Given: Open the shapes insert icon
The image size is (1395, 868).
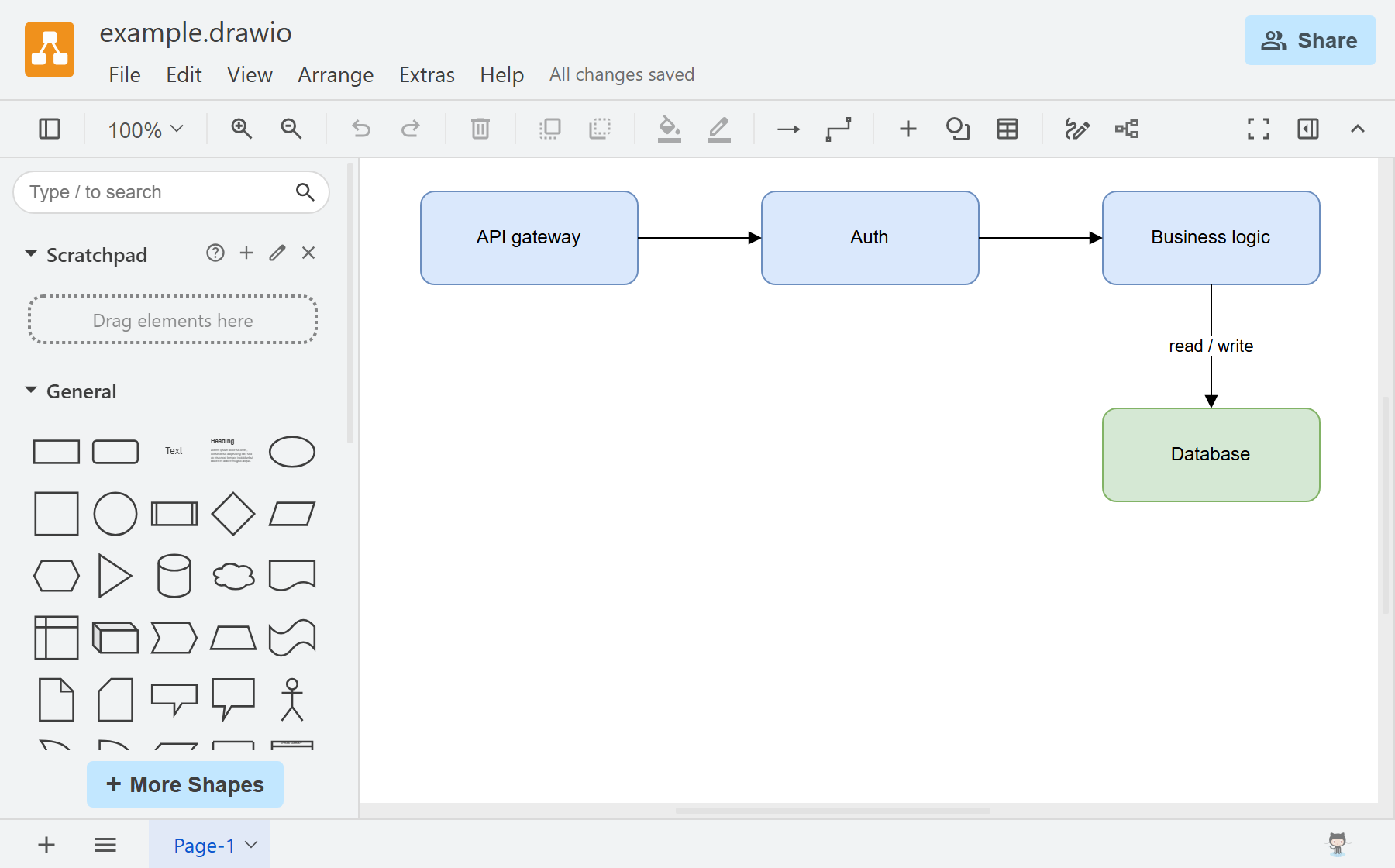Looking at the screenshot, I should pyautogui.click(x=958, y=129).
